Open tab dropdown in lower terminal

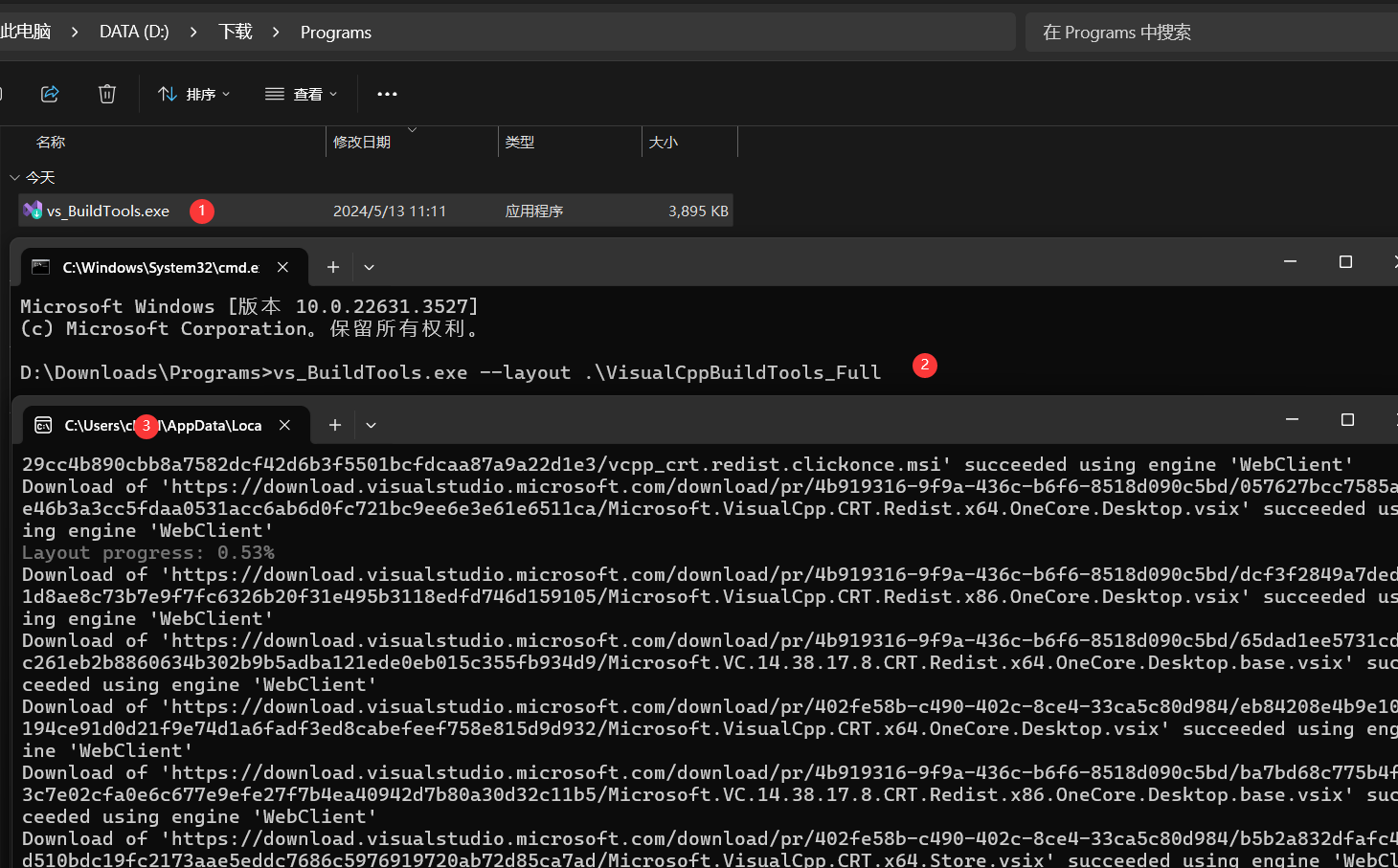(x=371, y=425)
